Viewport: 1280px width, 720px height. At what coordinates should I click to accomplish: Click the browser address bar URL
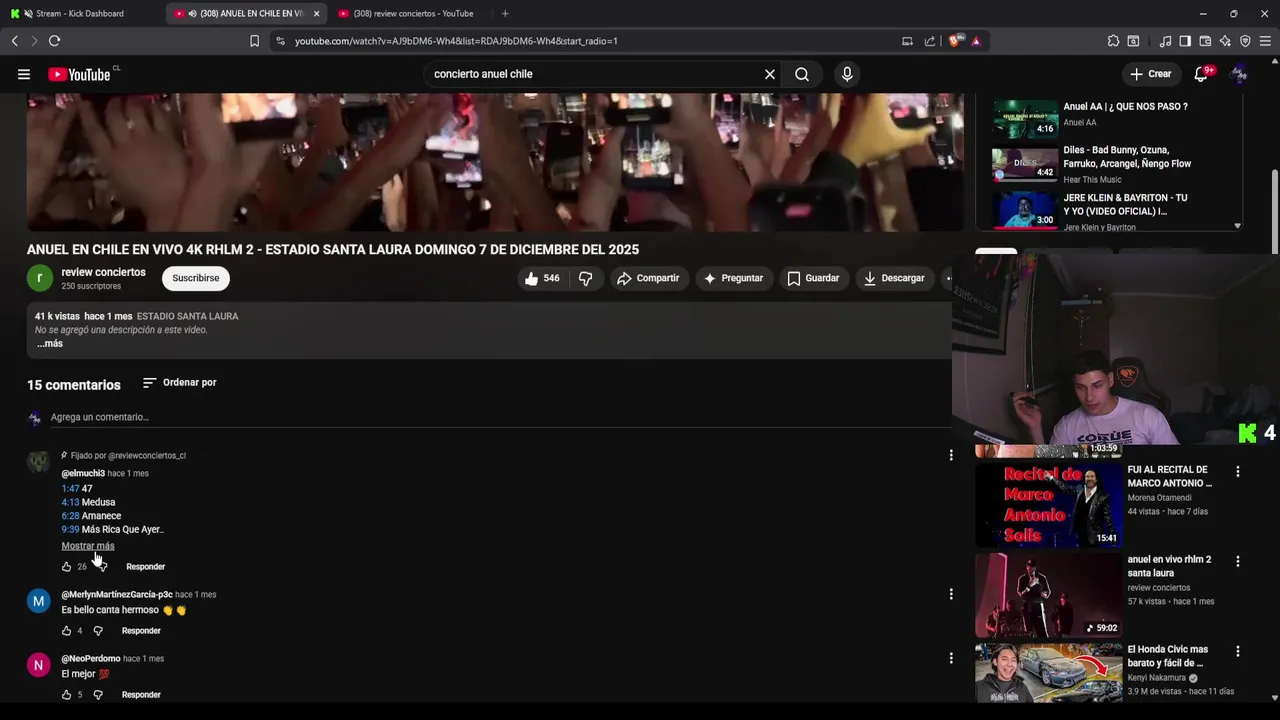tap(456, 41)
